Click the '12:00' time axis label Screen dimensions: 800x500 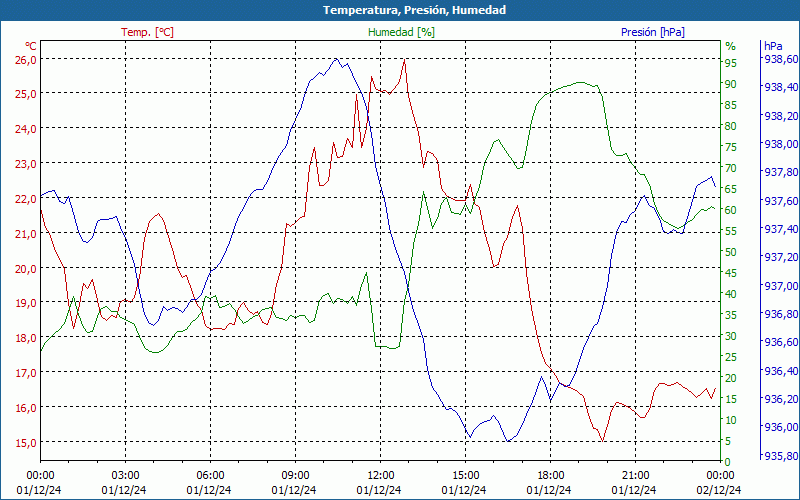click(381, 476)
